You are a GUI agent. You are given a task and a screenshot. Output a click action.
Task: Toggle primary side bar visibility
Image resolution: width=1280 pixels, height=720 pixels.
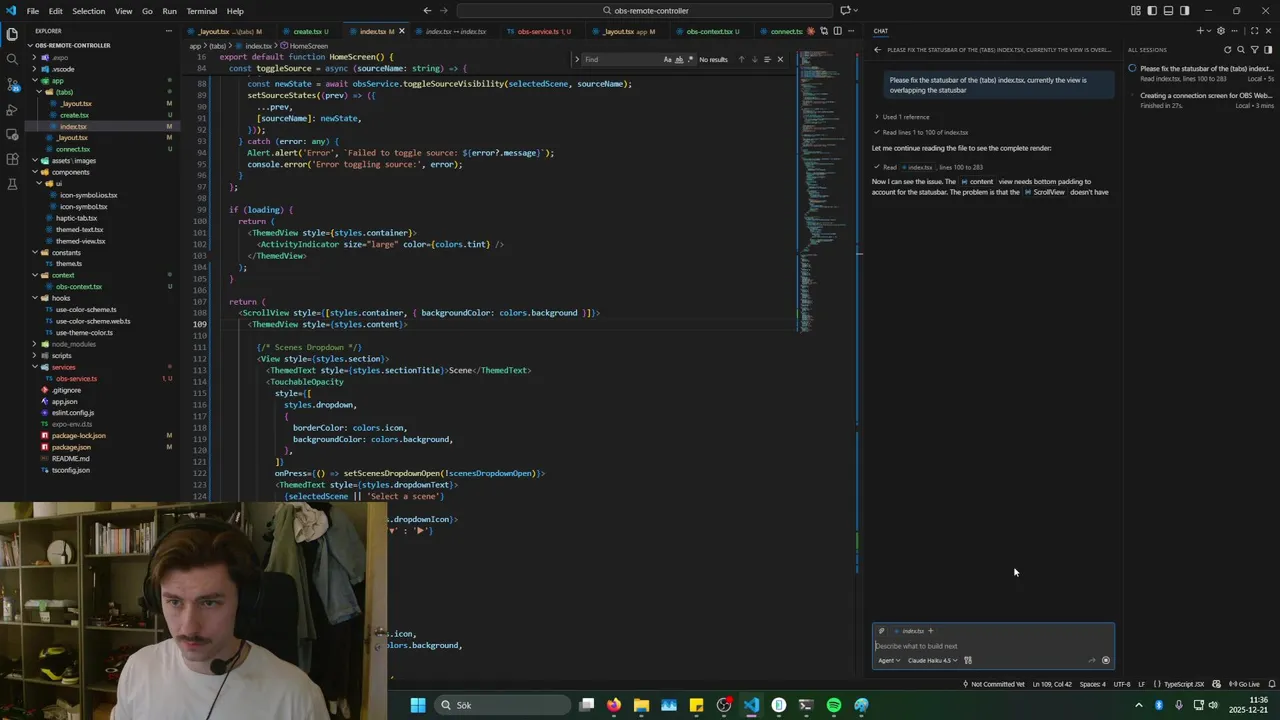[1152, 11]
